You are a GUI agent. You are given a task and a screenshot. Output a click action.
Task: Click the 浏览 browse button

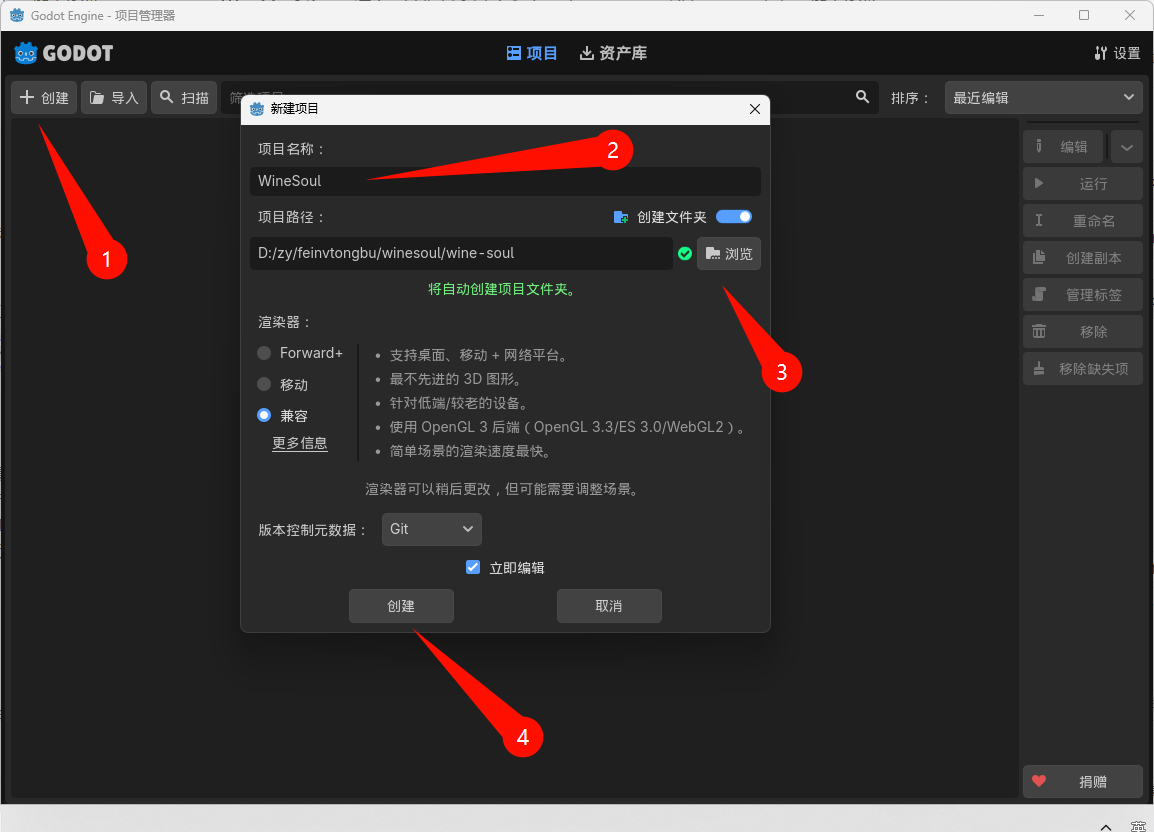[729, 253]
